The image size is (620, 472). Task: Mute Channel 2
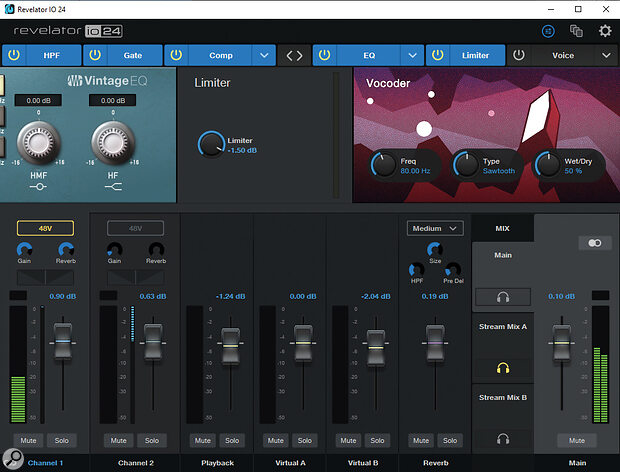[119, 440]
